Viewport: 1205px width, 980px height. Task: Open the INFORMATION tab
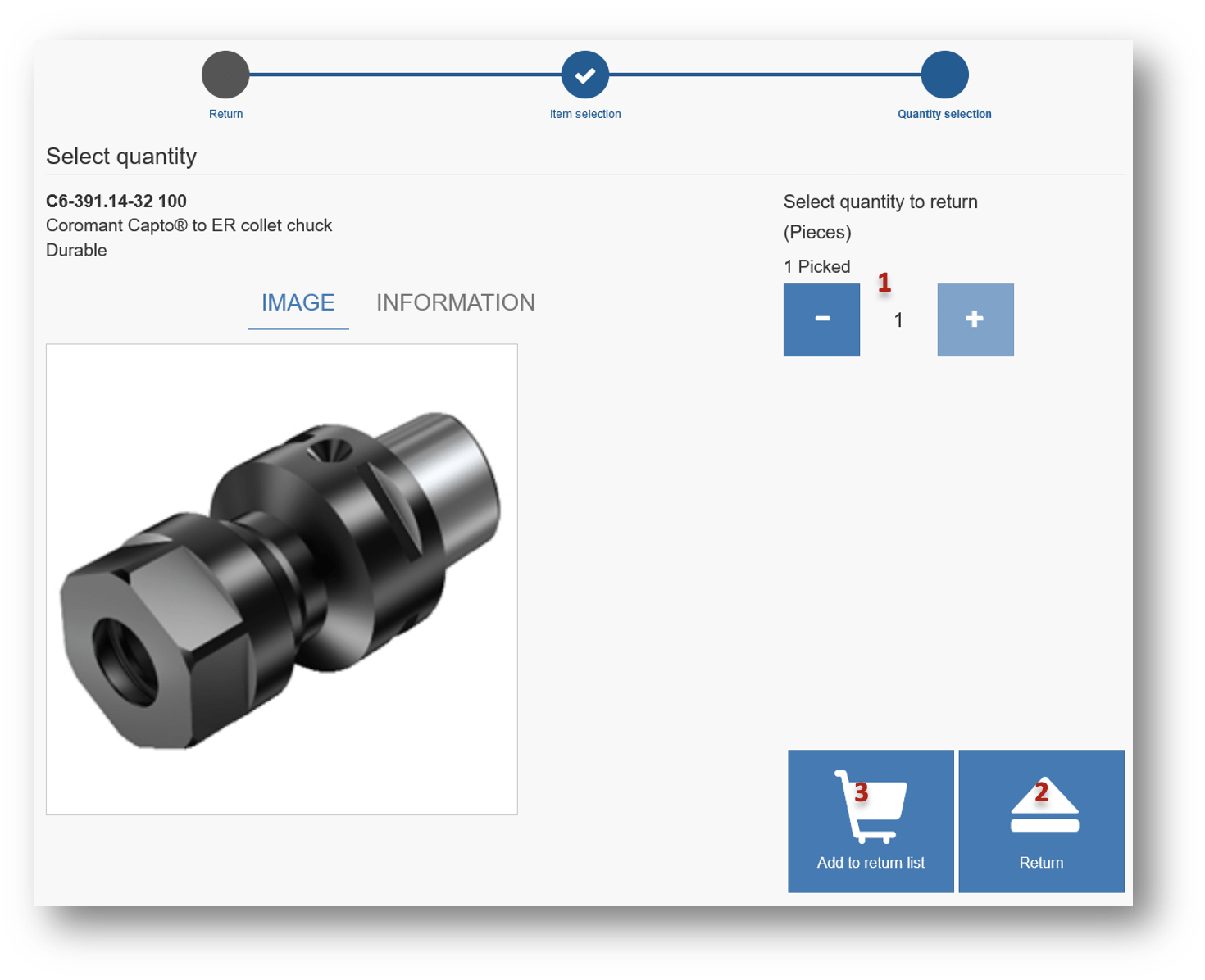[455, 303]
